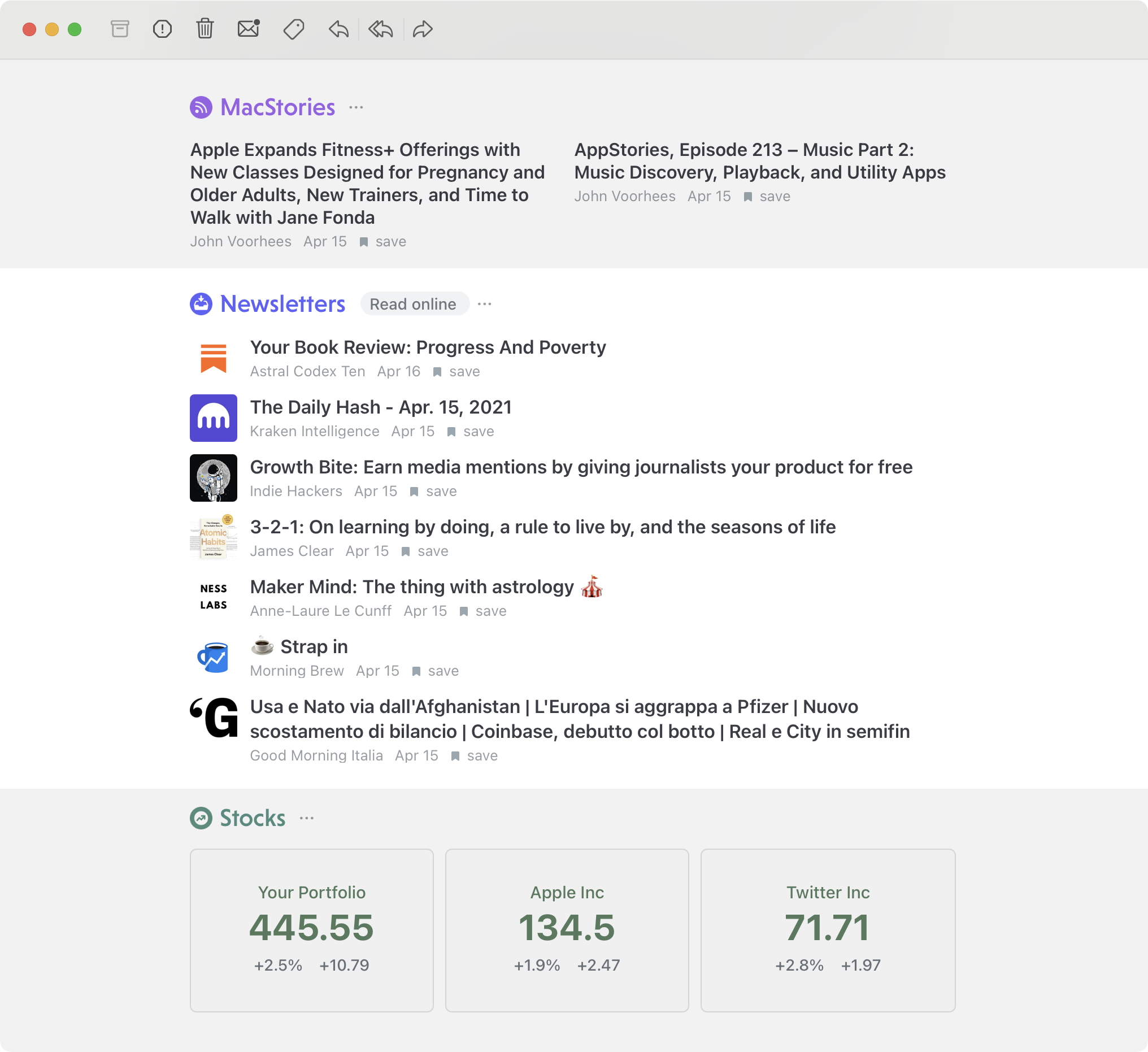Screen dimensions: 1148x1052
Task: Save the Apple Fitness+ article
Action: click(383, 241)
